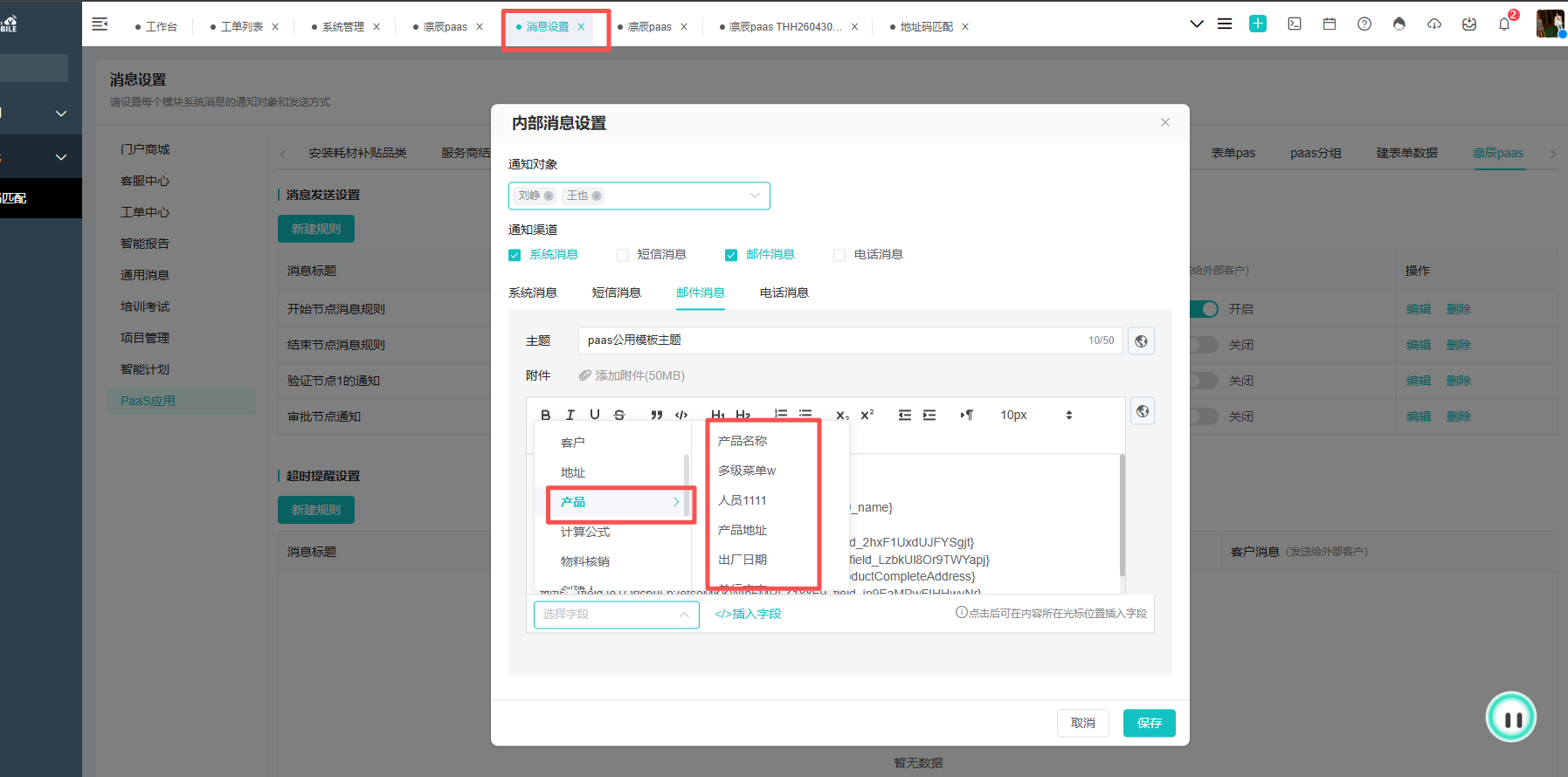This screenshot has height=777, width=1568.
Task: Open the 通知对象 recipient dropdown
Action: coord(639,196)
